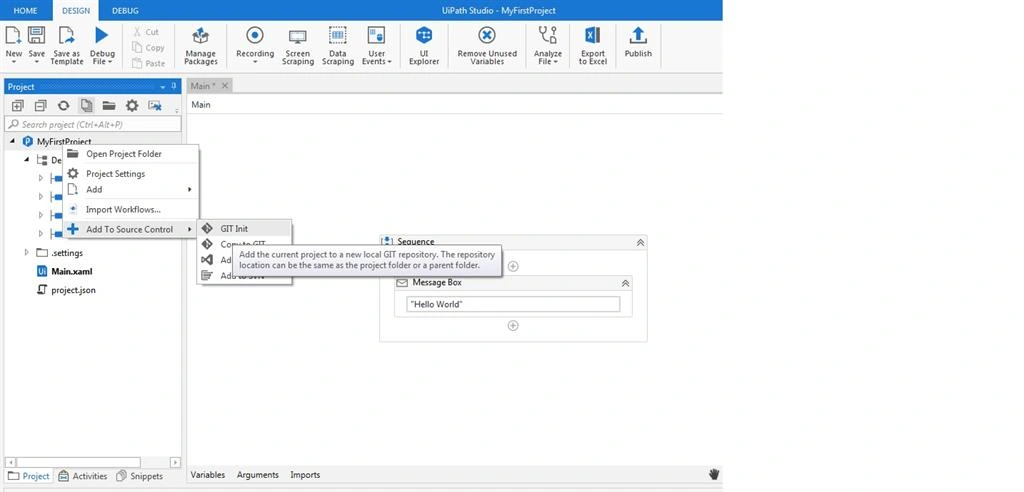Expand all nodes in Project panel
The width and height of the screenshot is (1024, 492).
click(18, 105)
